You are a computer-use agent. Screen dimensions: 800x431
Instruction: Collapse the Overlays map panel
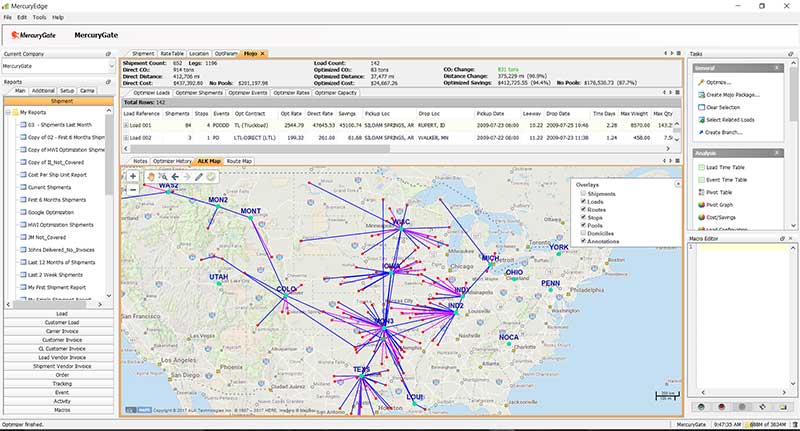(x=678, y=184)
